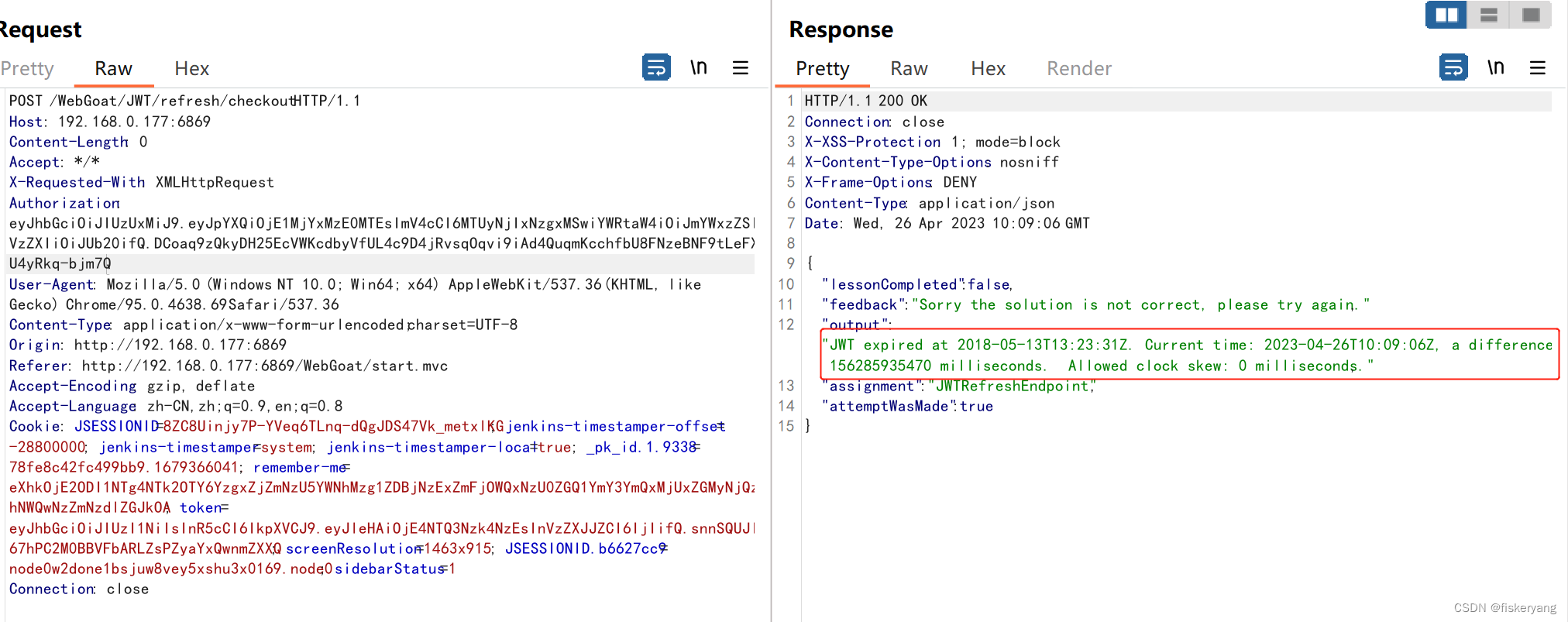Image resolution: width=1568 pixels, height=622 pixels.
Task: Click the assignment JWTRefreshEndpoint line
Action: point(959,386)
